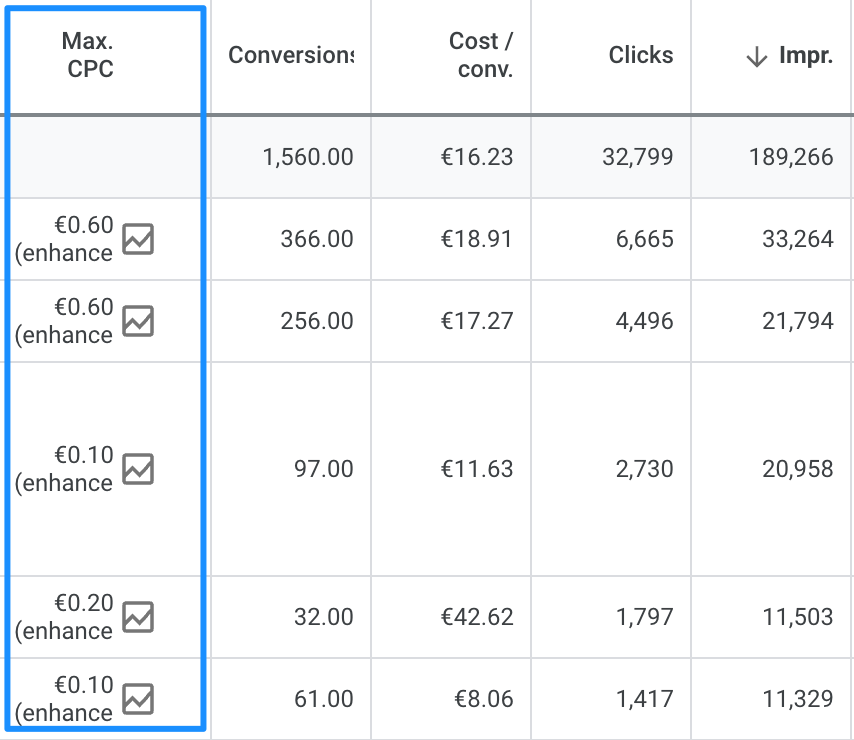Click cost per conversion cell €11.63
This screenshot has height=740, width=854.
coord(477,469)
